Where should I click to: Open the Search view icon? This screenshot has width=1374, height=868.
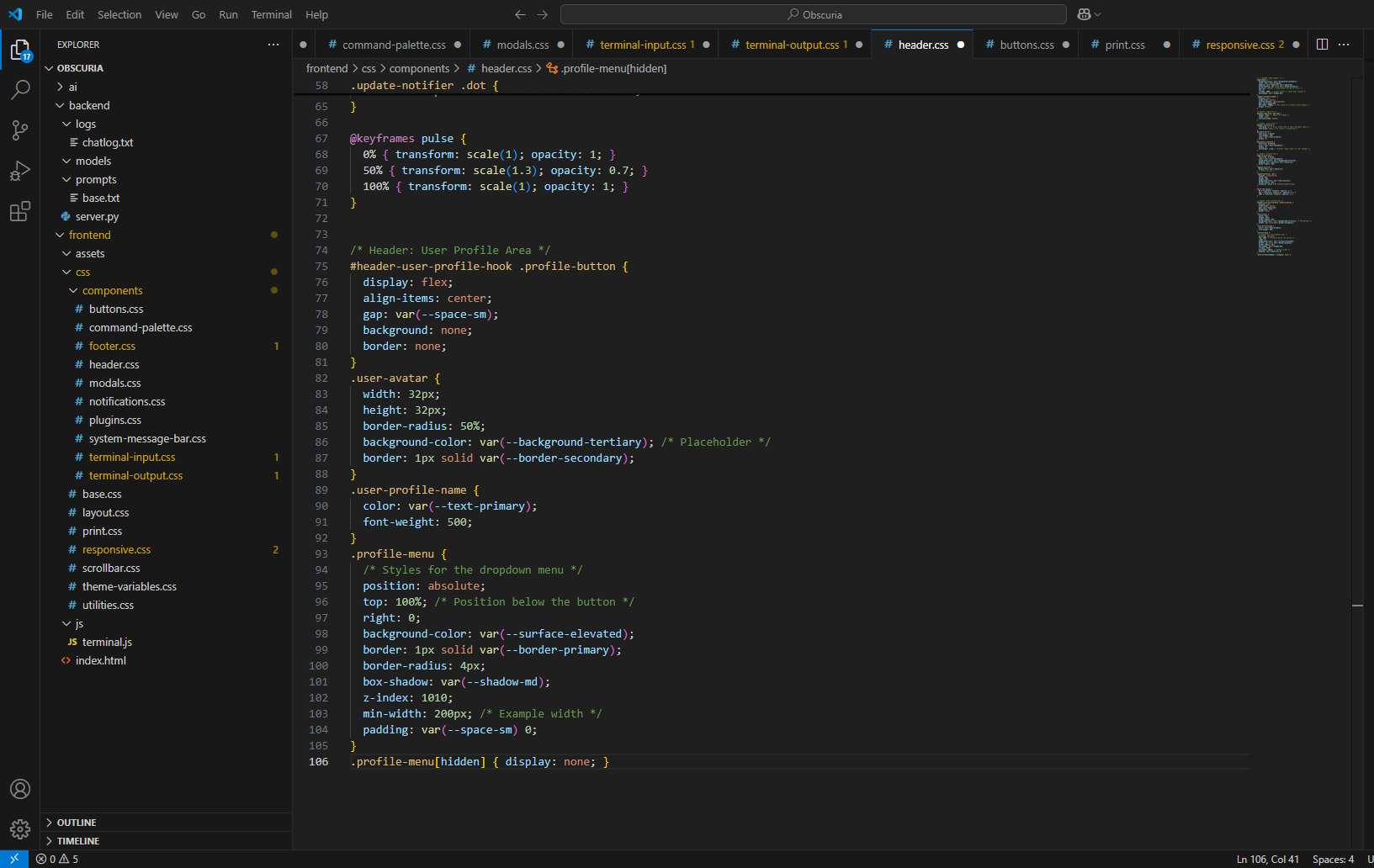click(x=20, y=90)
